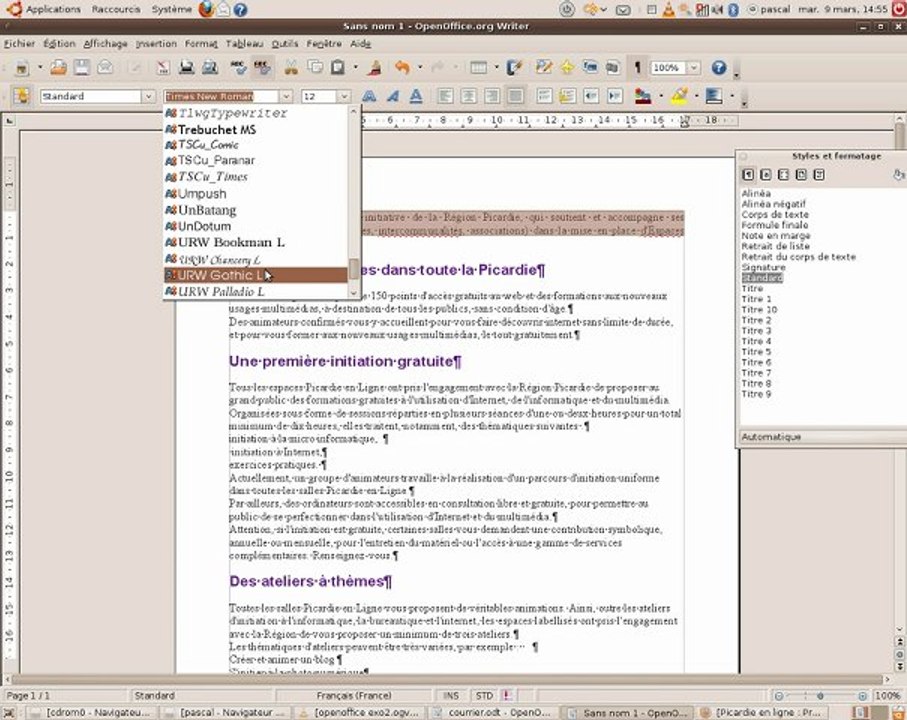The width and height of the screenshot is (907, 720).
Task: Apply the Titre 1 style
Action: pos(757,299)
